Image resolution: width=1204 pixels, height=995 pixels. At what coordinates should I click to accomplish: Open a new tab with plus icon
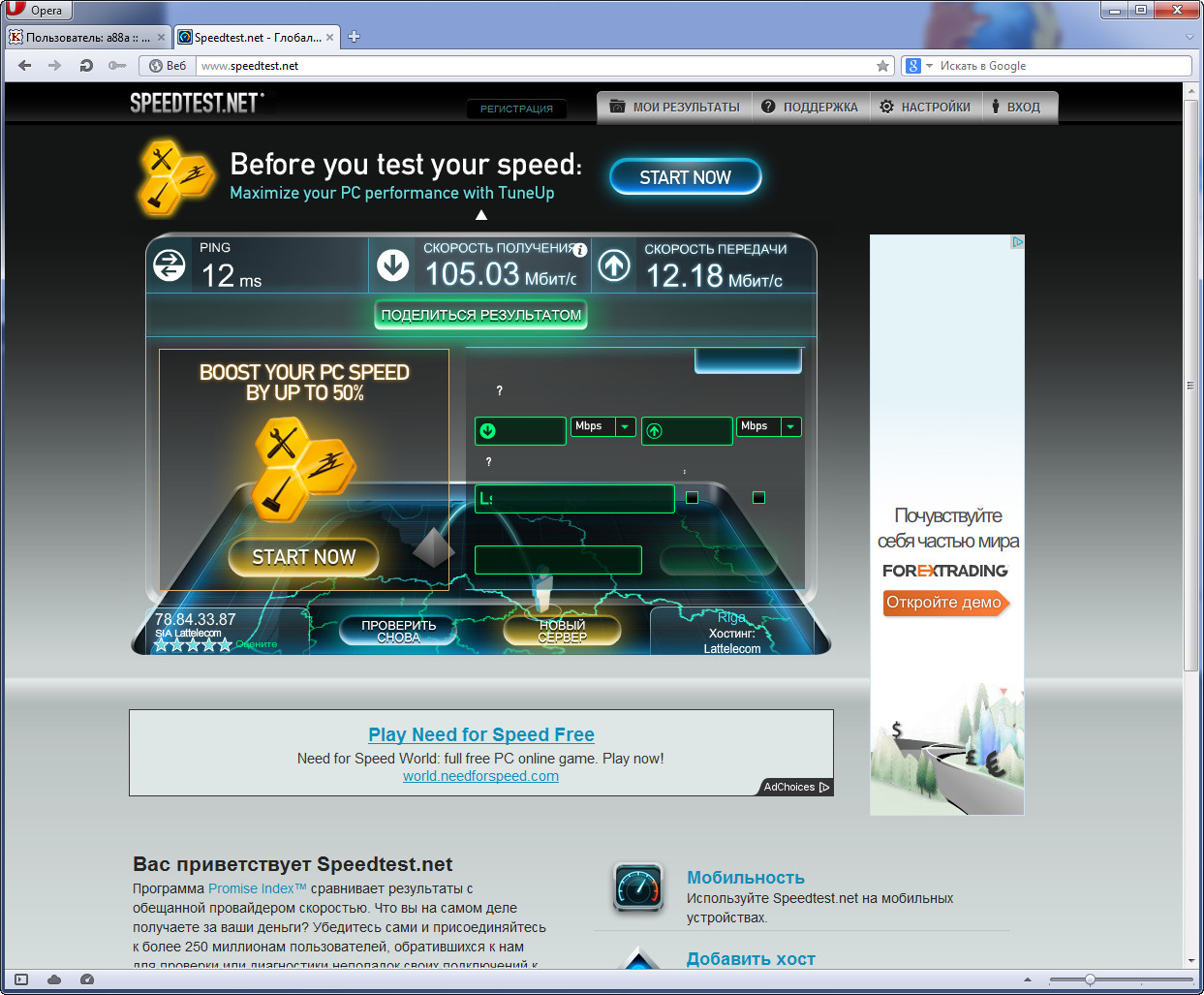pos(354,37)
